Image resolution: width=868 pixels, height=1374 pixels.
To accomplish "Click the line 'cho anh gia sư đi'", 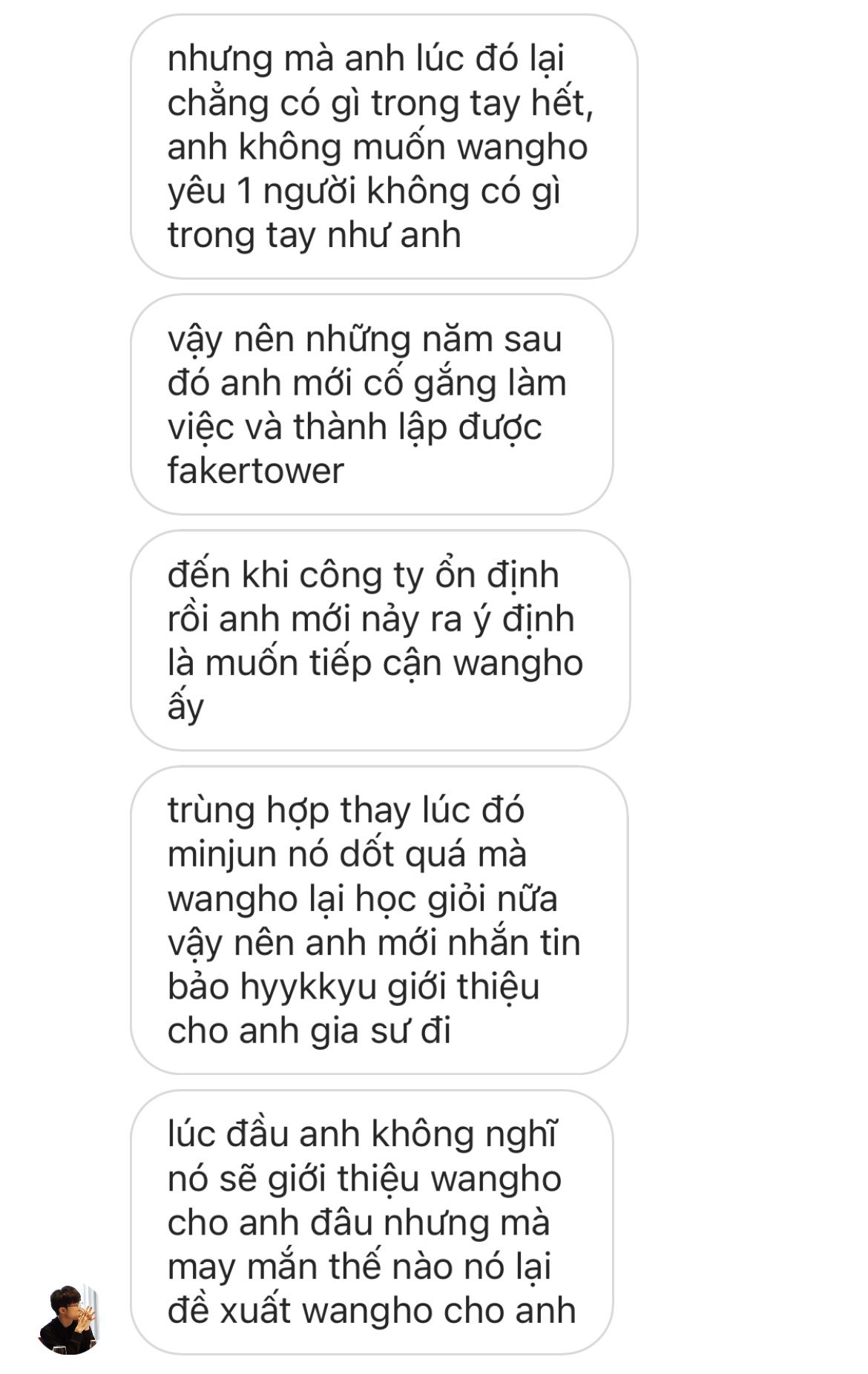I will 309,1032.
